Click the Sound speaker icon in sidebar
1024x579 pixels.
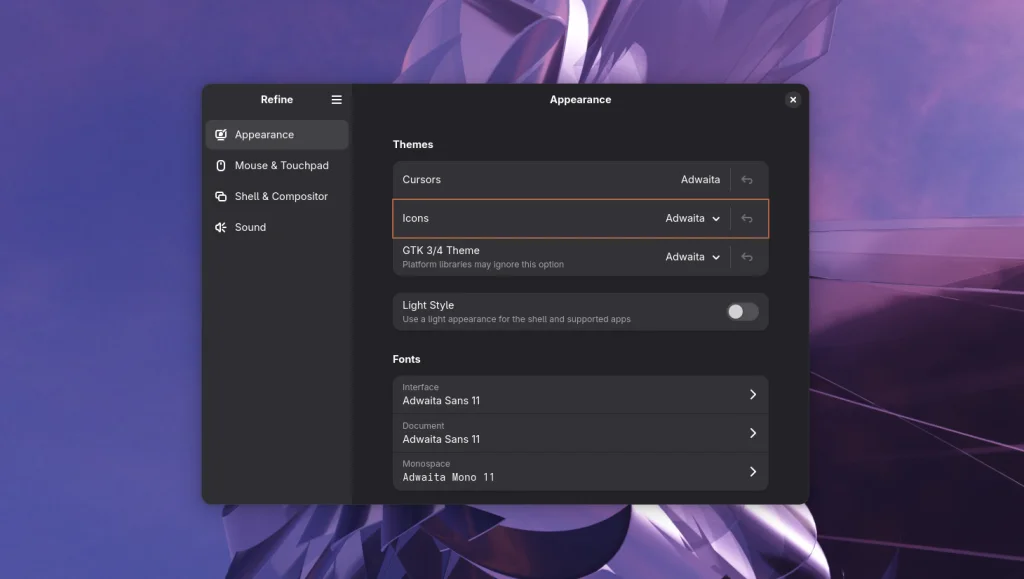pyautogui.click(x=221, y=227)
